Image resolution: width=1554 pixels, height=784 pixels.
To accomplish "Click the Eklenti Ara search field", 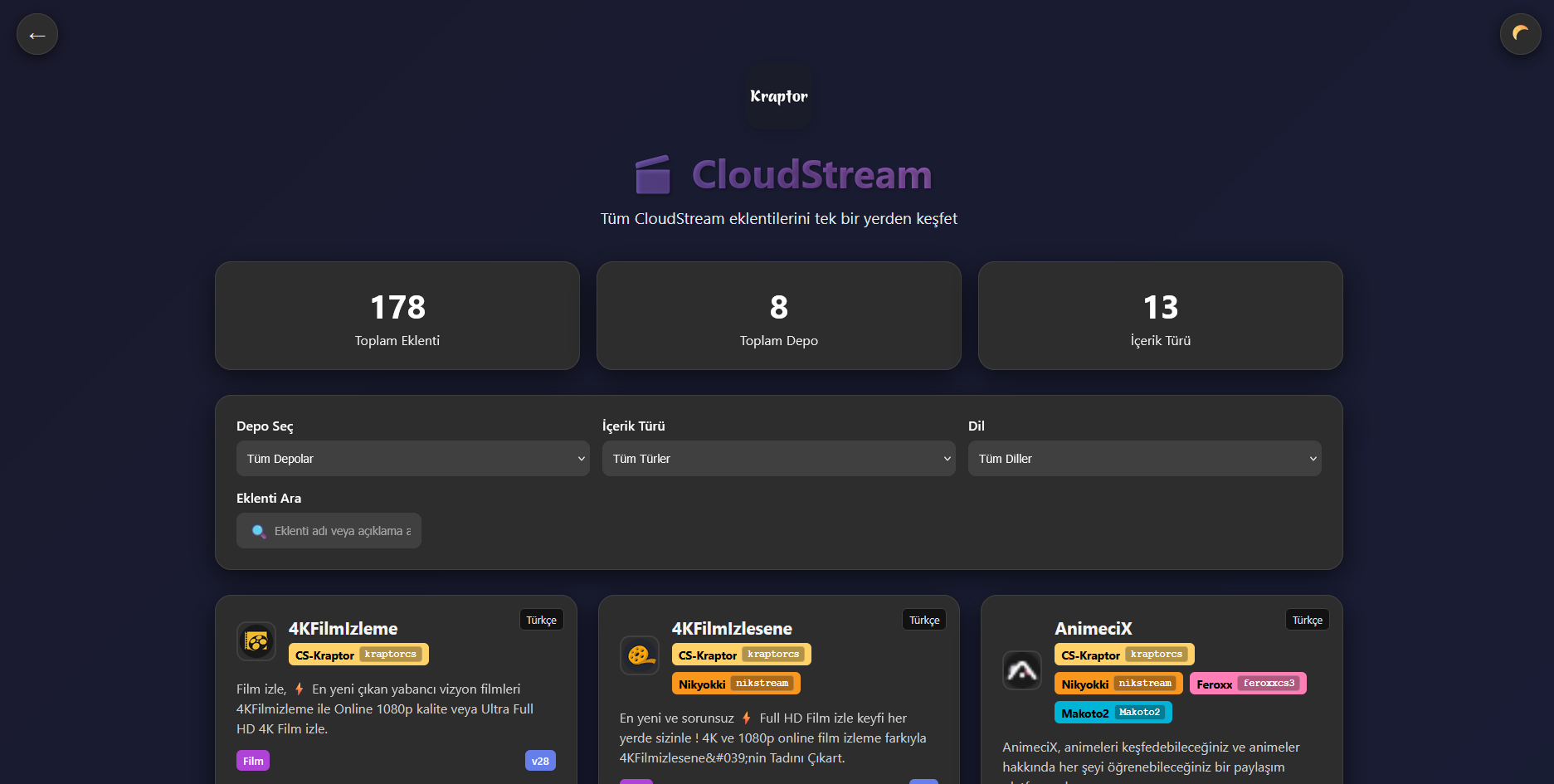I will (x=329, y=531).
